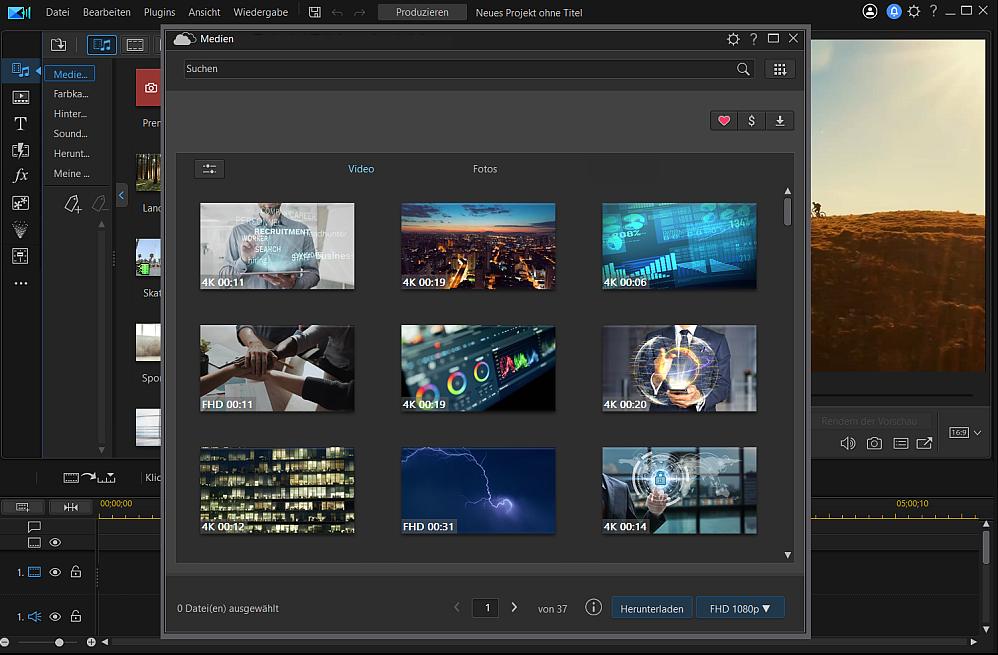Image resolution: width=998 pixels, height=655 pixels.
Task: Open filter sliders icon
Action: click(209, 169)
